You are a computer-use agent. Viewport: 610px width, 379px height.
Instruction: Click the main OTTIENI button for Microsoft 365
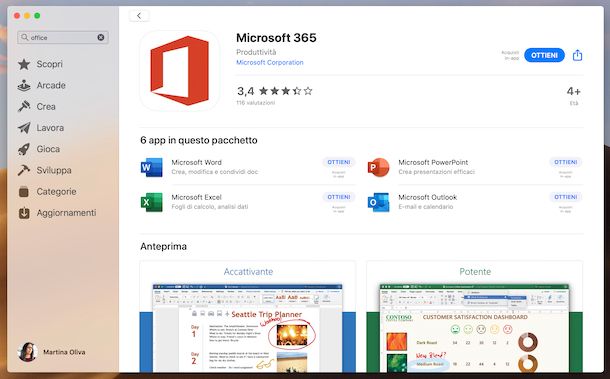pos(544,55)
